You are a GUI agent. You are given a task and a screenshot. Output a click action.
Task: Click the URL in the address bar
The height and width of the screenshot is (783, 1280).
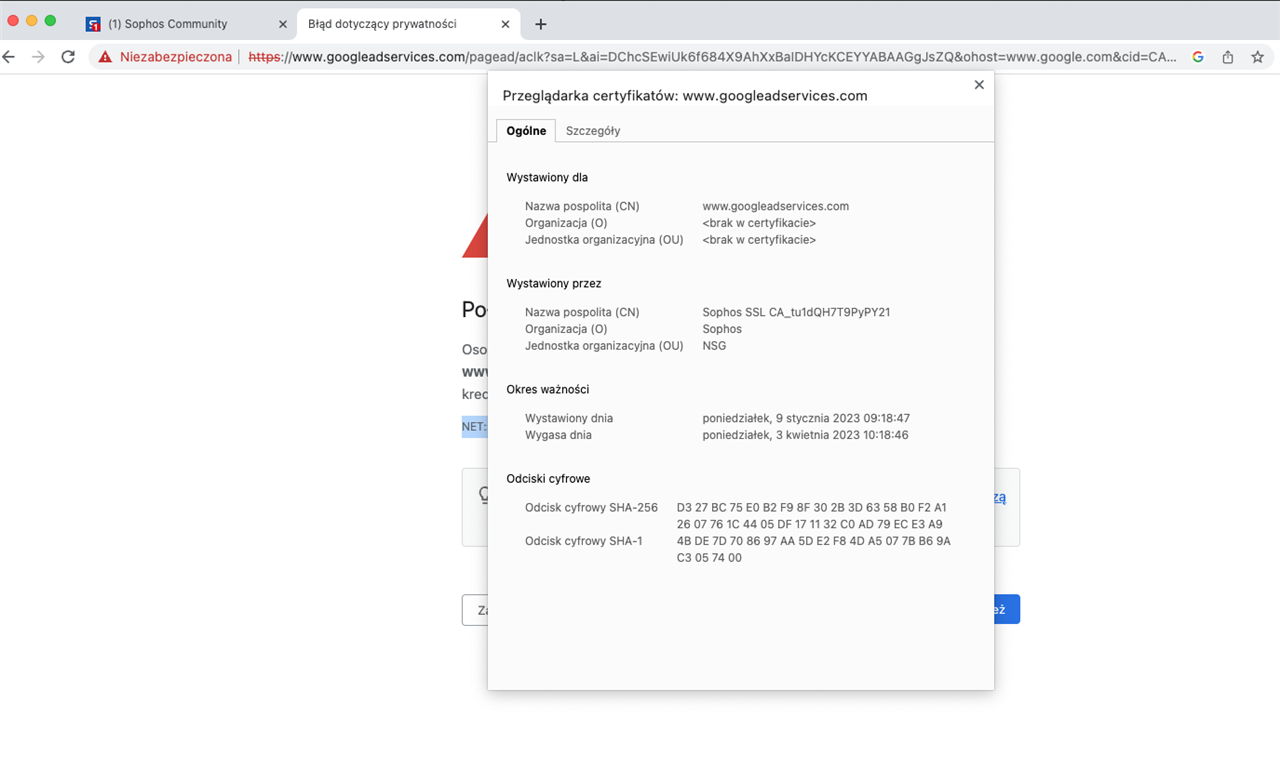(x=712, y=57)
